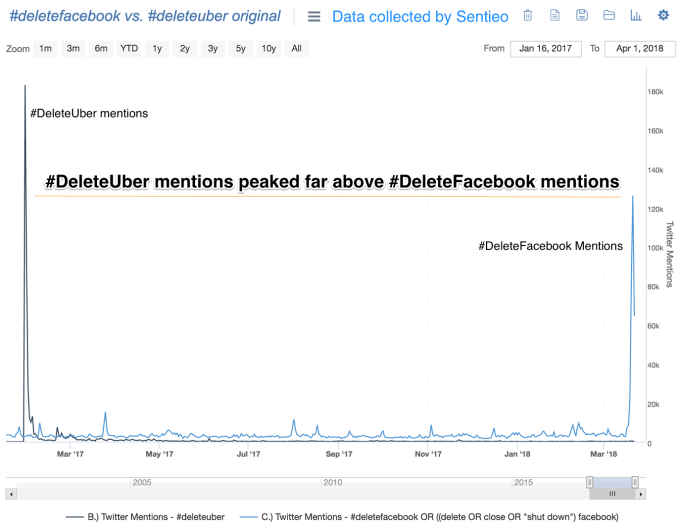
Task: Click the document page icon
Action: (555, 16)
